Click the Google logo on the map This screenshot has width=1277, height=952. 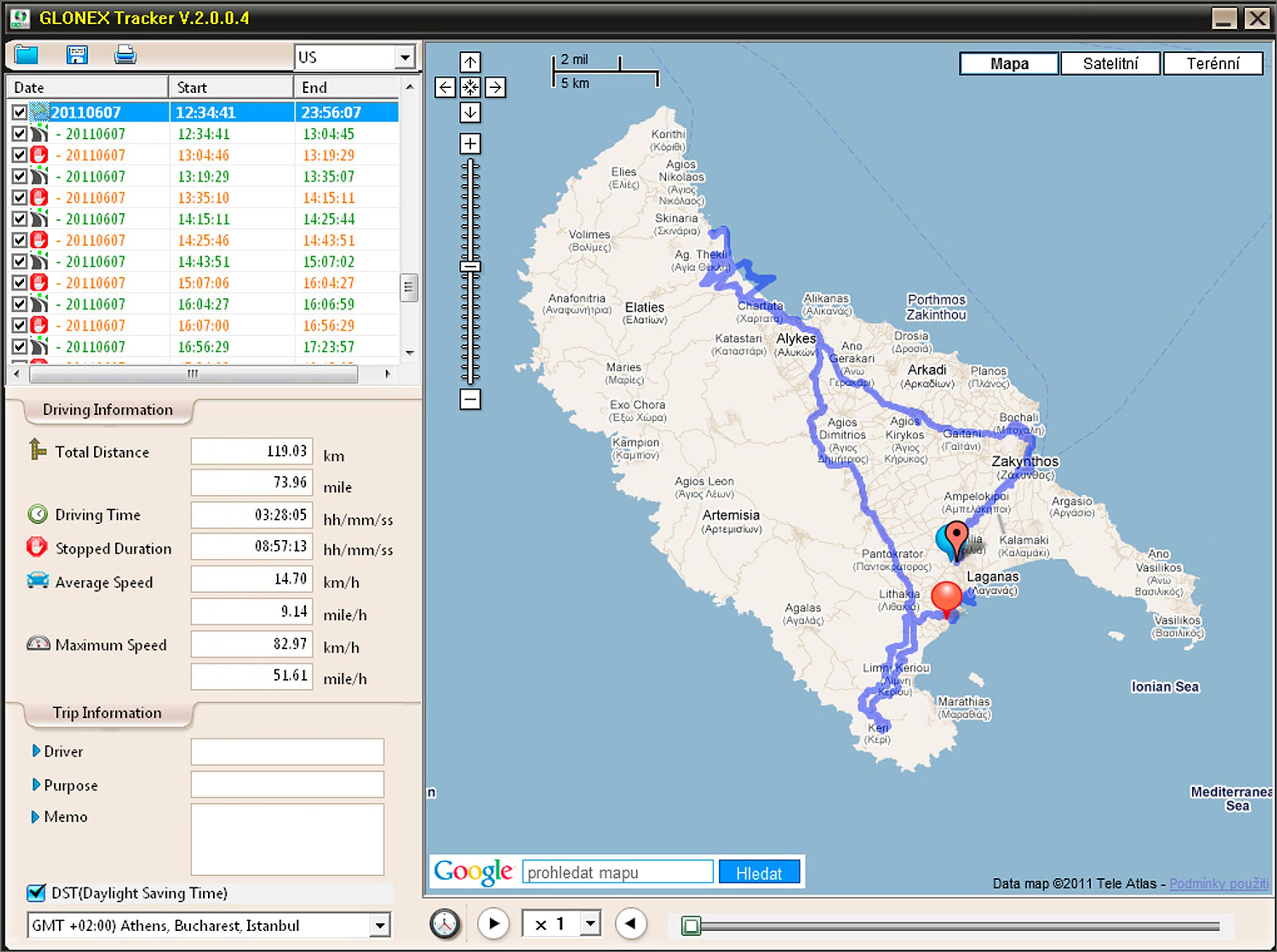tap(473, 872)
